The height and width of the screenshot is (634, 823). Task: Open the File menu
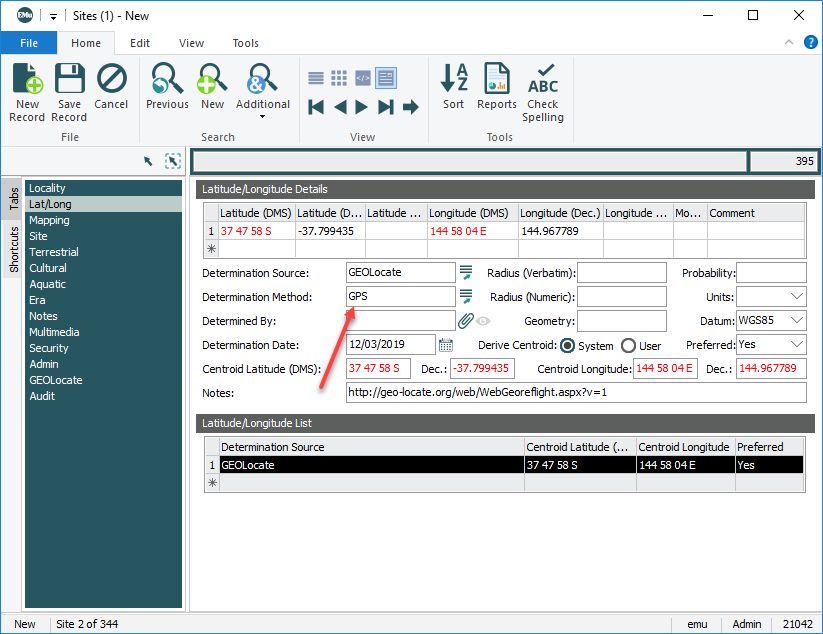click(x=28, y=43)
